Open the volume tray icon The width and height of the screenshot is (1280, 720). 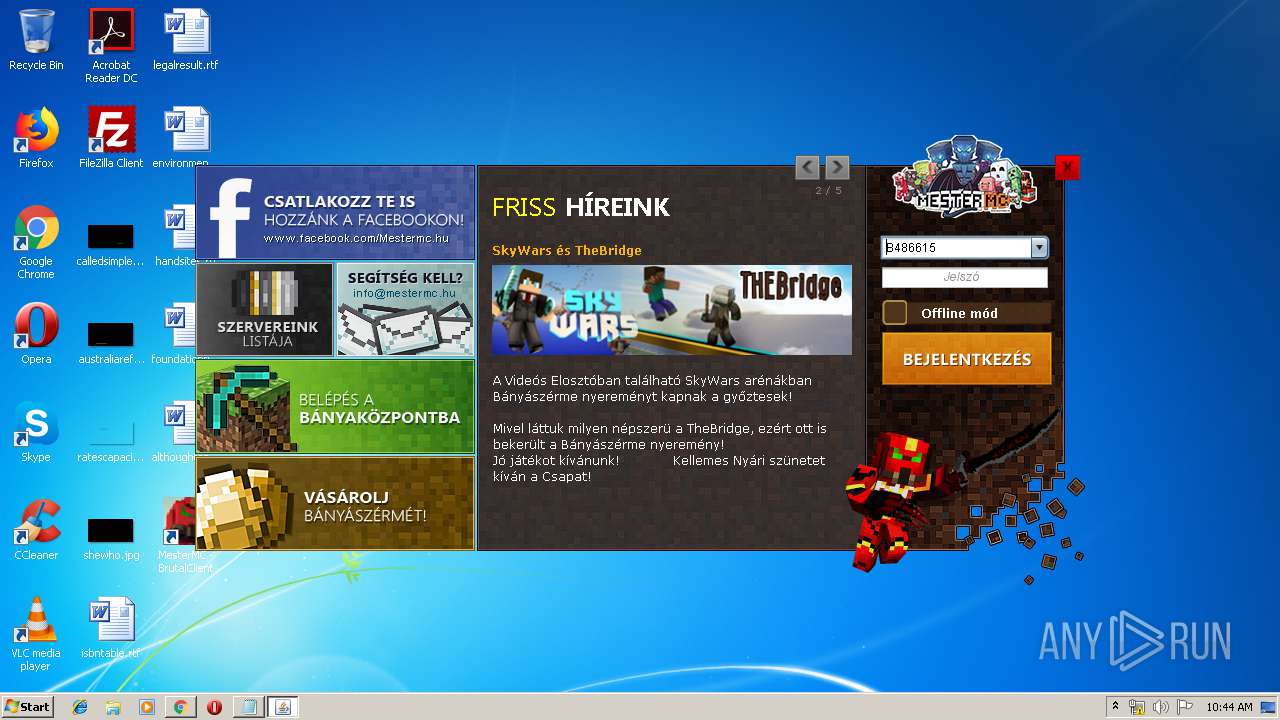point(1161,707)
